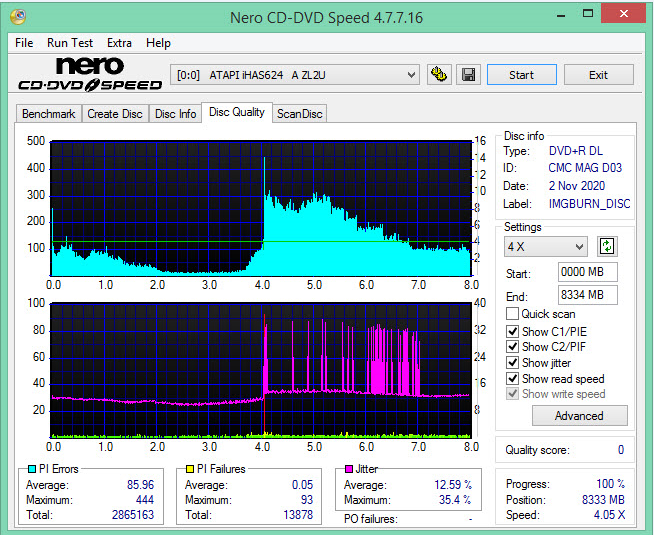Click the drive options tools icon
This screenshot has width=654, height=535.
coord(439,75)
